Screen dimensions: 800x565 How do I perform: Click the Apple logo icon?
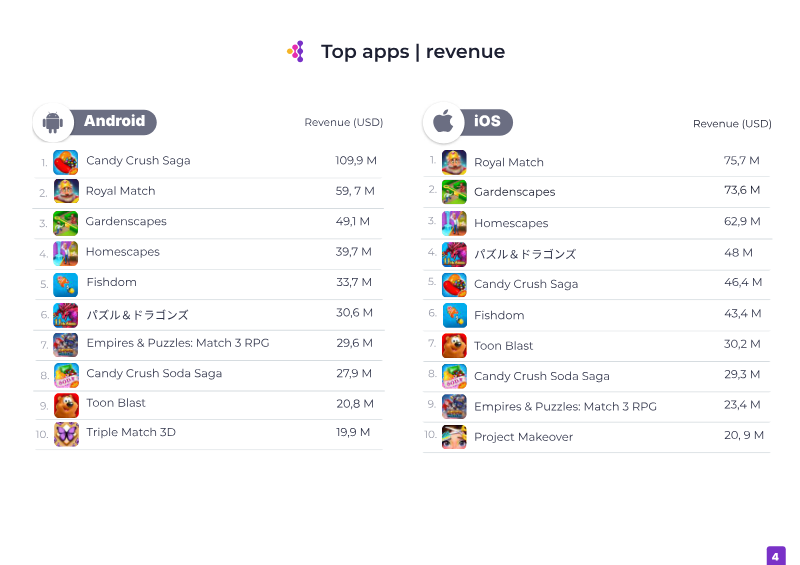tap(443, 122)
